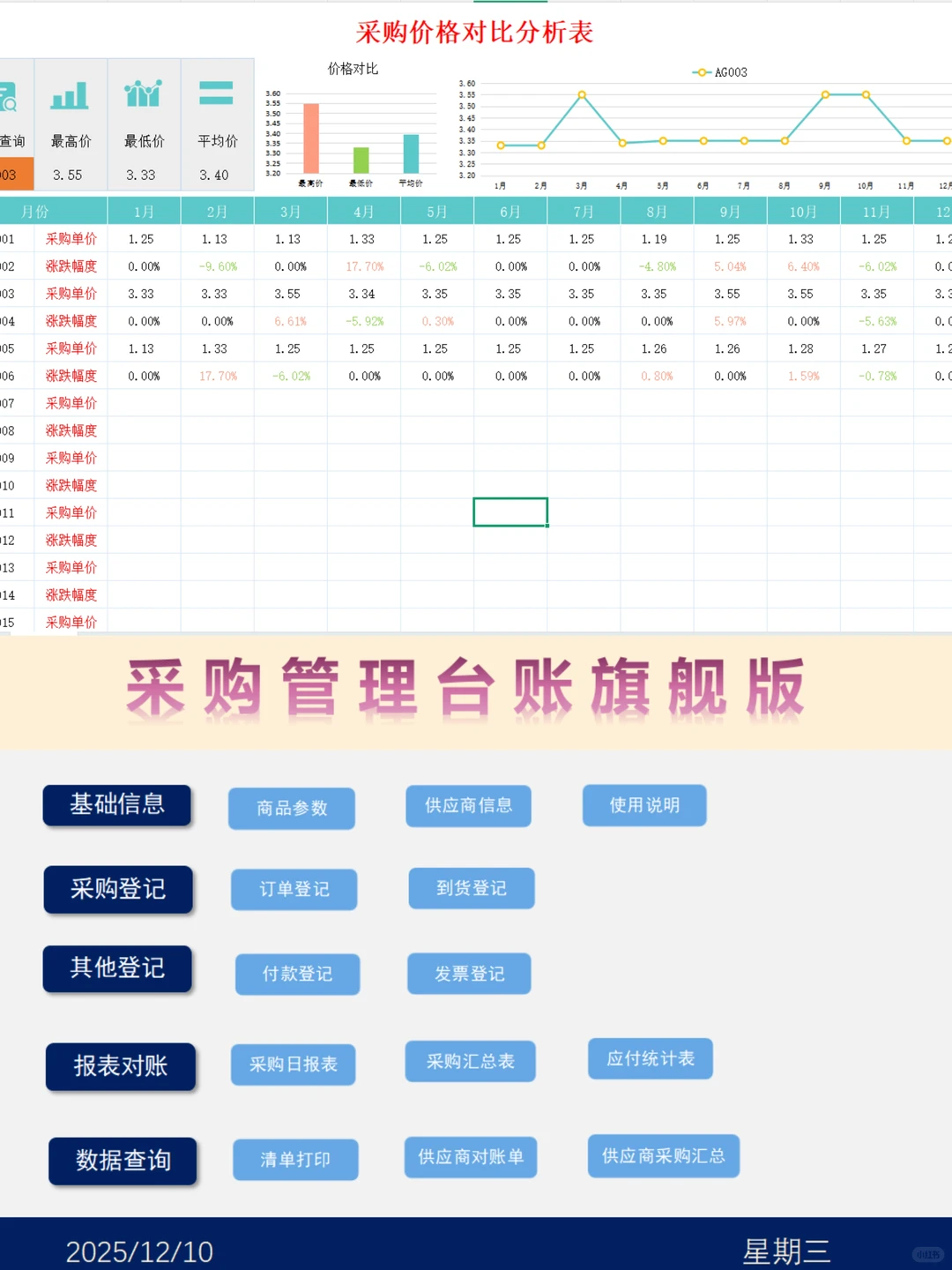Open 供应商对账单 supplier statement
This screenshot has height=1270, width=952.
(470, 1156)
